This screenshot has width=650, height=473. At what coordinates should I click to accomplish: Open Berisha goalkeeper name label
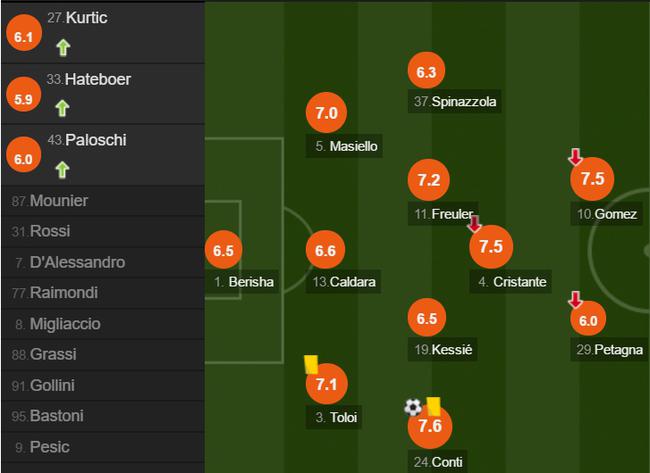244,282
